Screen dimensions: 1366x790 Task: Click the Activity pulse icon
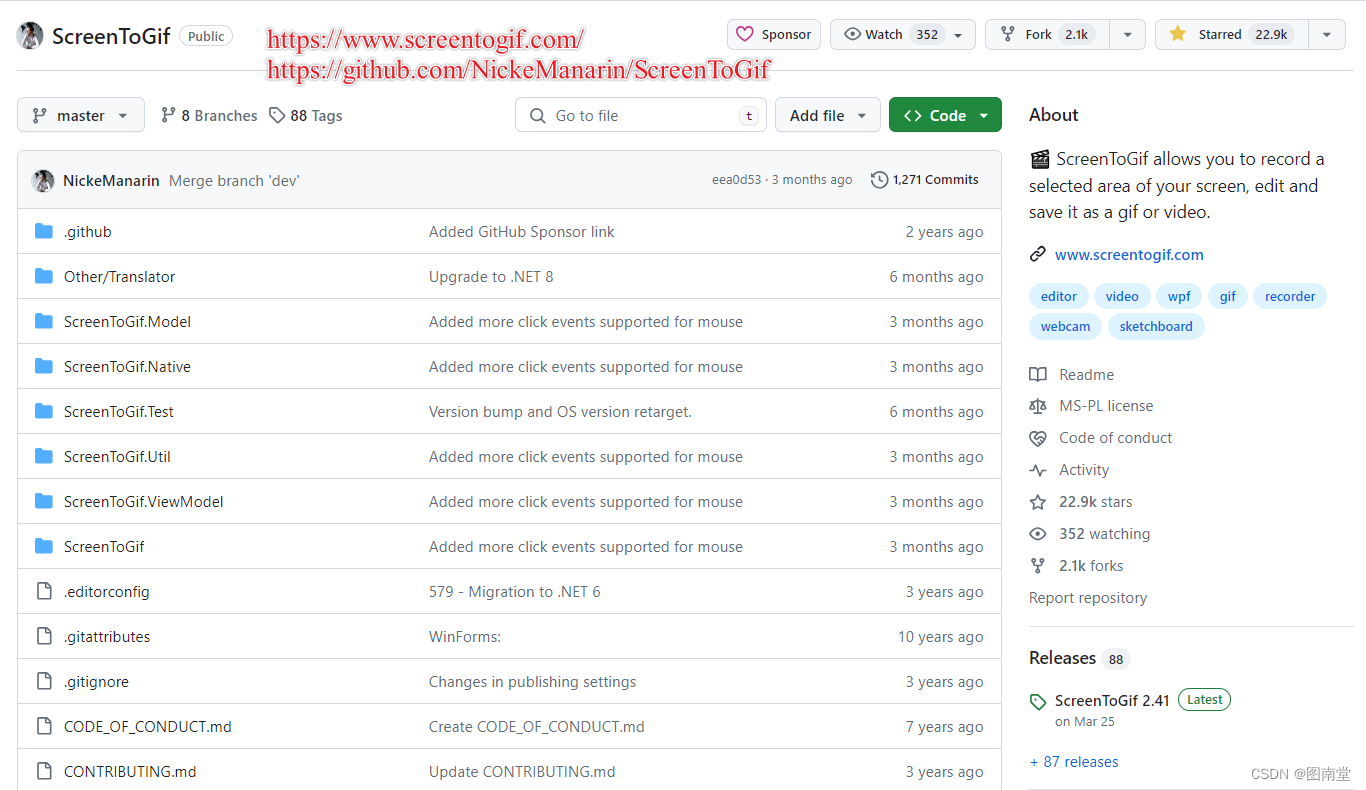(x=1038, y=470)
